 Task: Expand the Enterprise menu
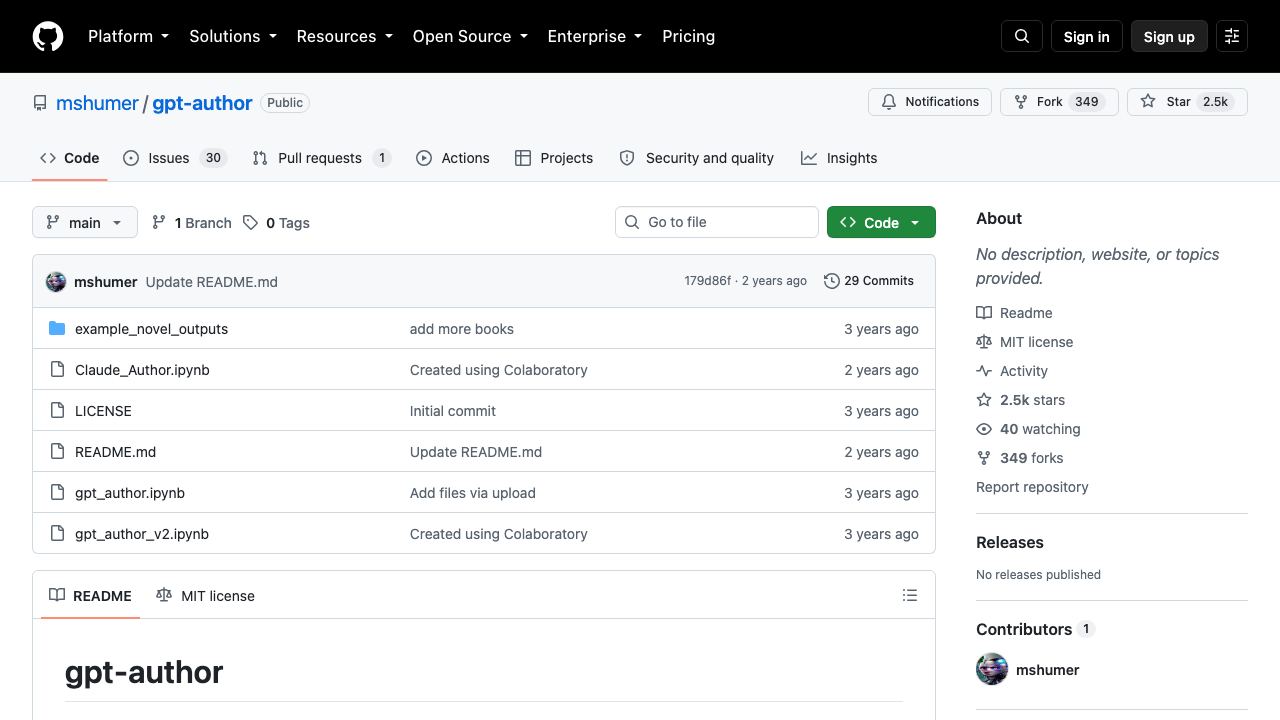[594, 36]
